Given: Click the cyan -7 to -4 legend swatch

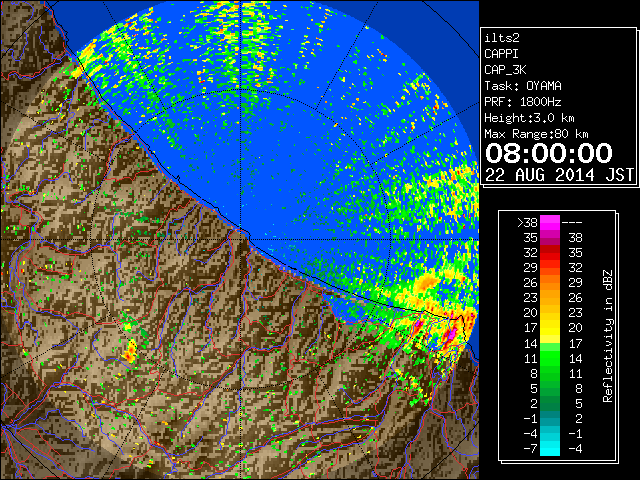Looking at the screenshot, I should click(550, 448).
